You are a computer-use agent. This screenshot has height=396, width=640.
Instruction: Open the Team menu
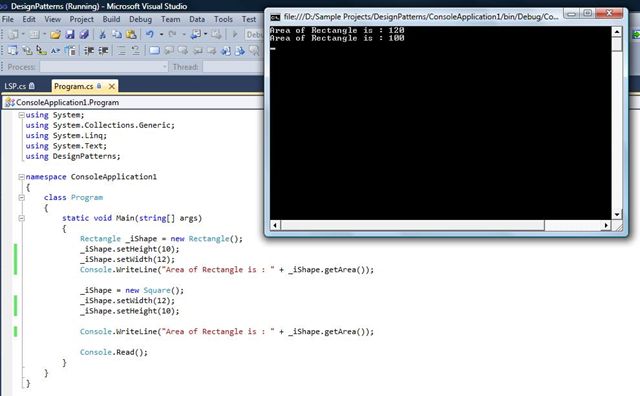[171, 19]
